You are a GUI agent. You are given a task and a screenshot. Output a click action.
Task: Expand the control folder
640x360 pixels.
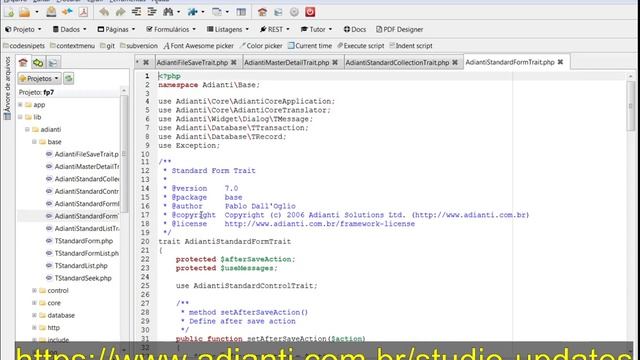(34, 291)
